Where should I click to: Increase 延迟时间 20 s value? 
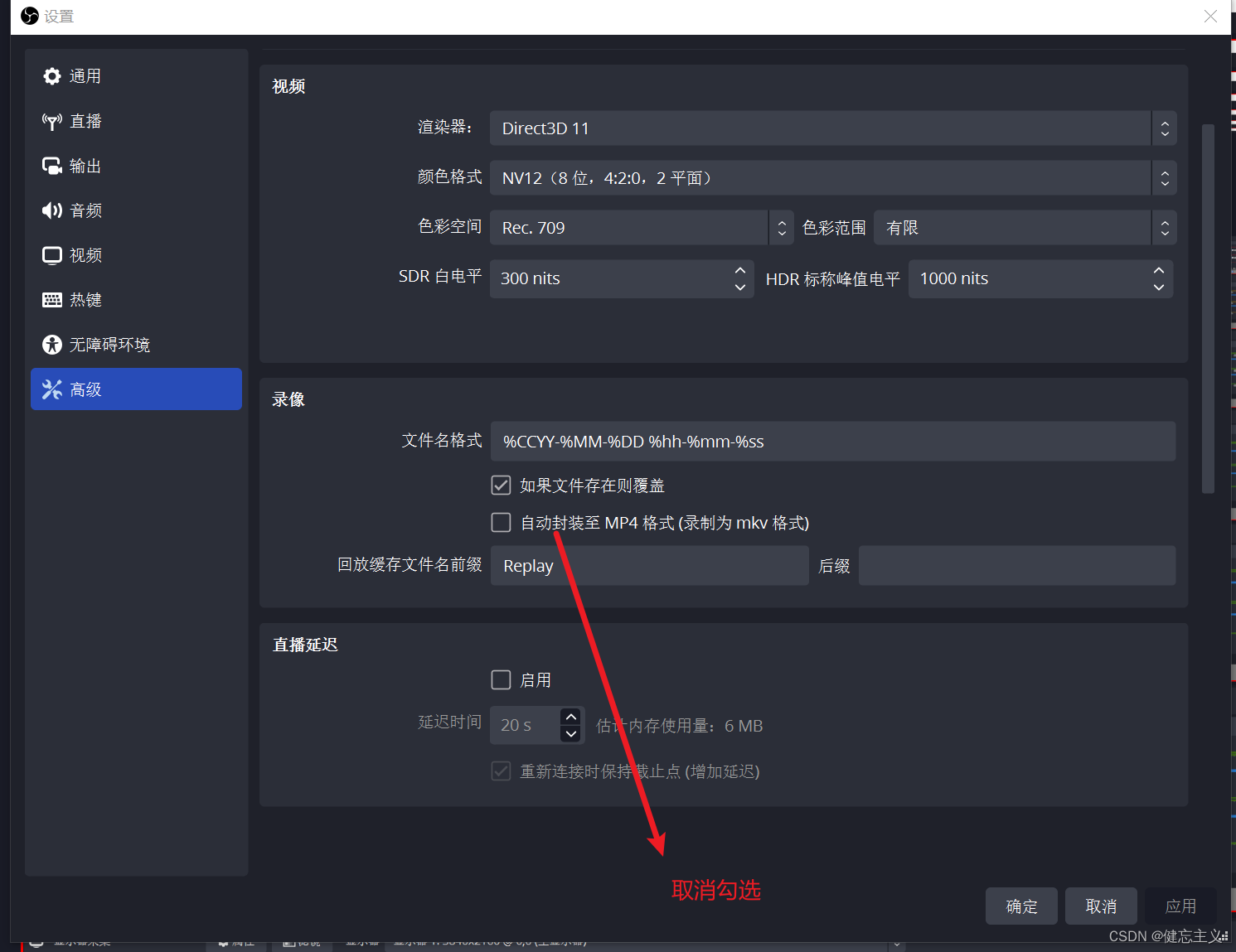[x=571, y=717]
